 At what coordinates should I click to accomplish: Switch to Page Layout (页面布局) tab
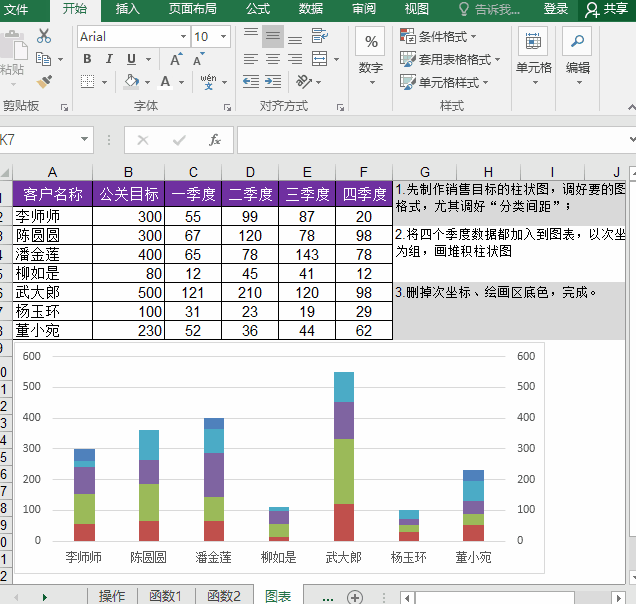coord(193,9)
